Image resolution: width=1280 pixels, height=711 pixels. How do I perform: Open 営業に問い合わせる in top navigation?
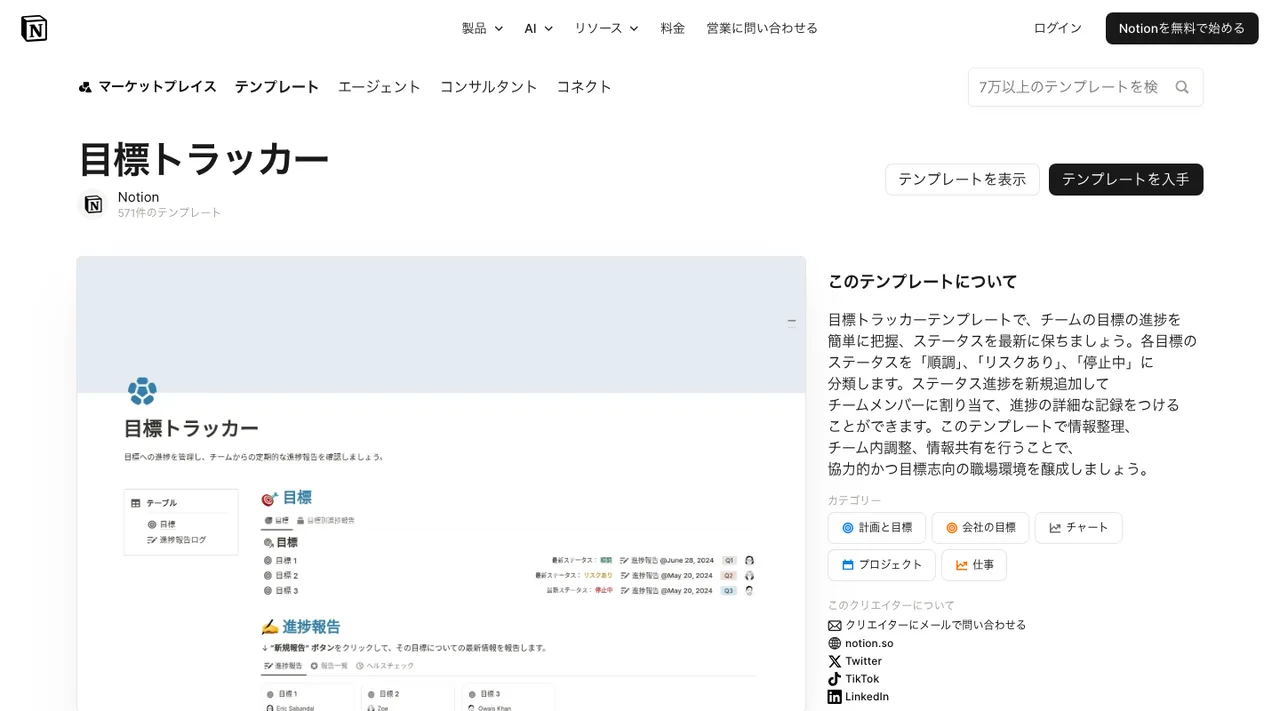762,28
